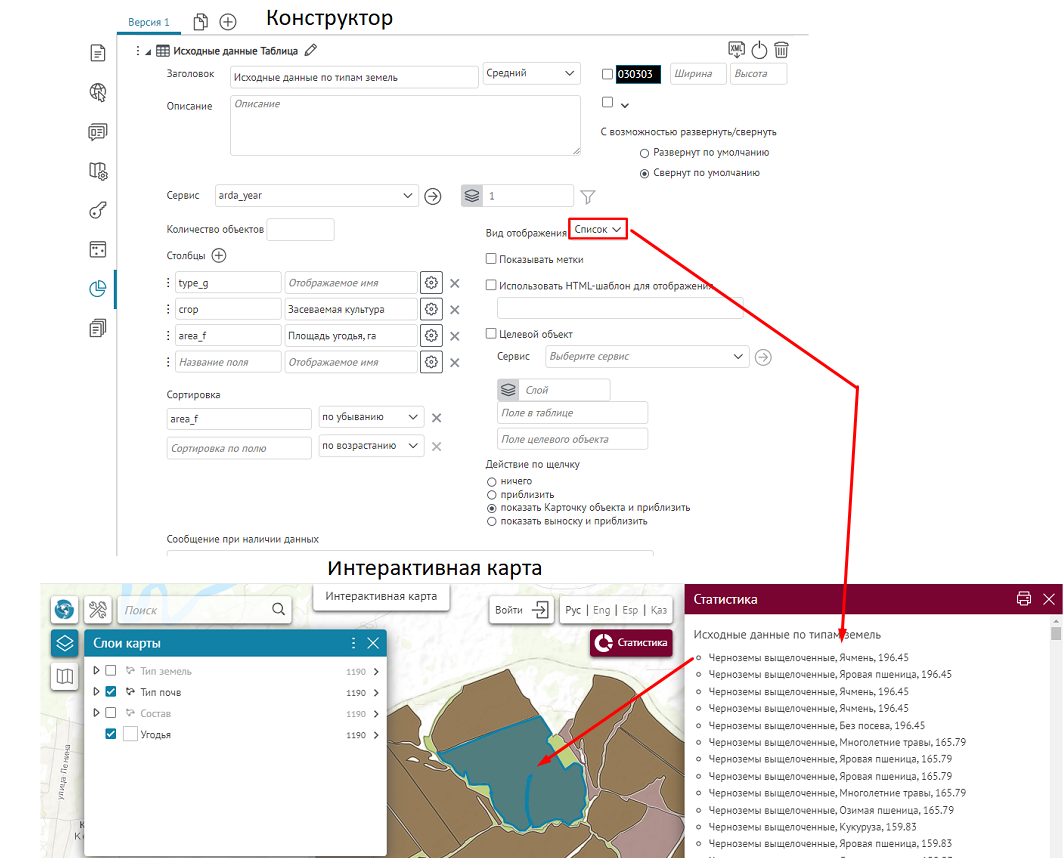Click the XML export icon
Screen dimensions: 1063x858
(x=737, y=50)
